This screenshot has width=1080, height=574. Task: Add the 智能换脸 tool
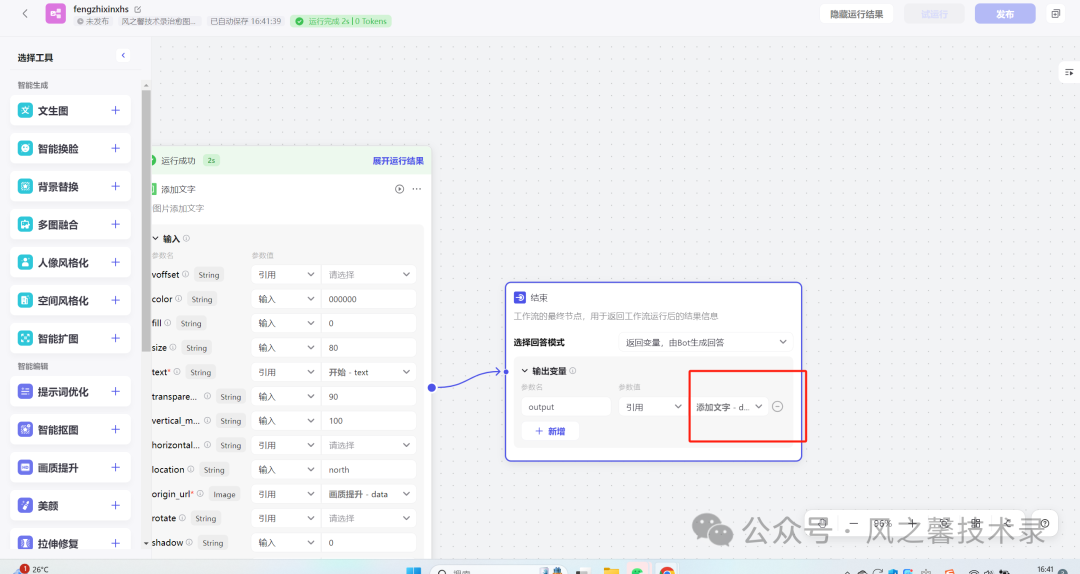116,148
